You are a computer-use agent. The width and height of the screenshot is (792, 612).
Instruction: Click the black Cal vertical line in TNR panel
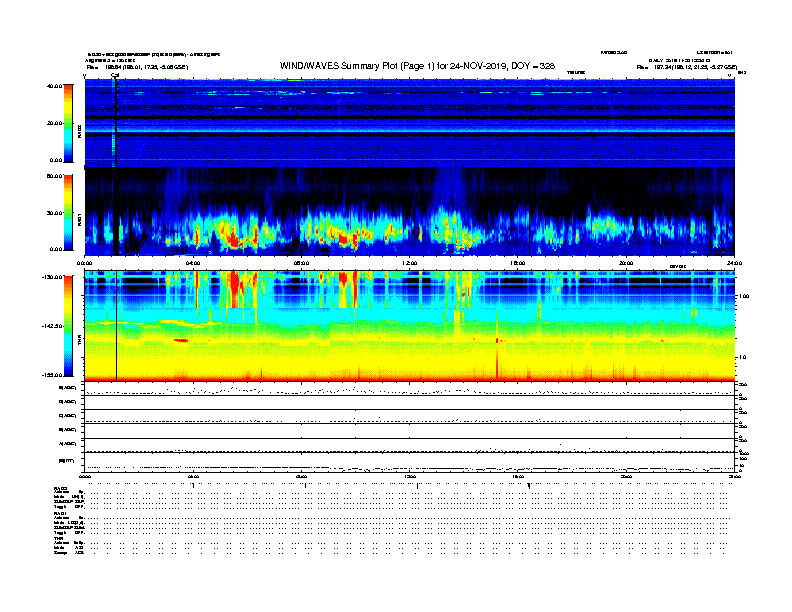[x=117, y=326]
